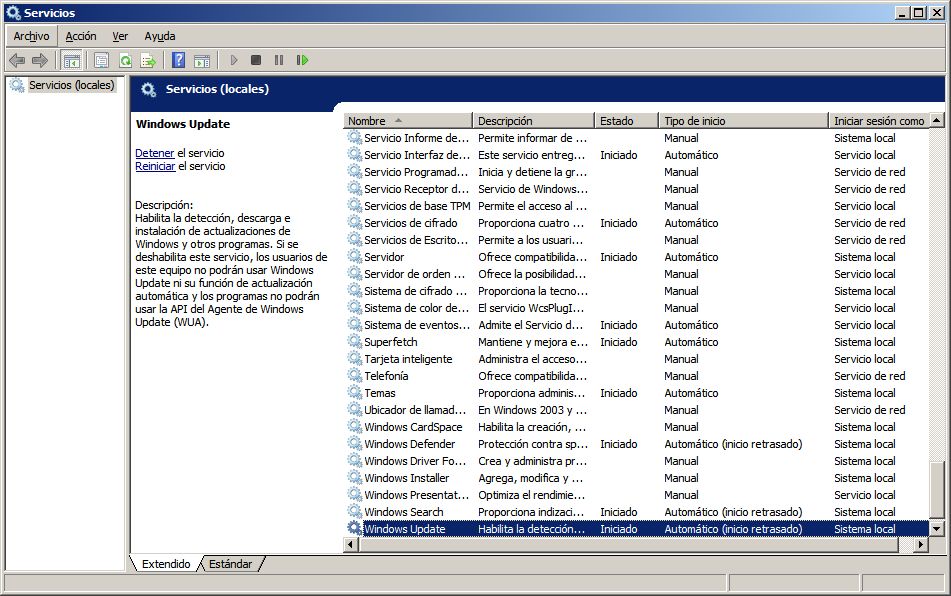Click the gear icon beside Tarjeta inteligente

354,358
